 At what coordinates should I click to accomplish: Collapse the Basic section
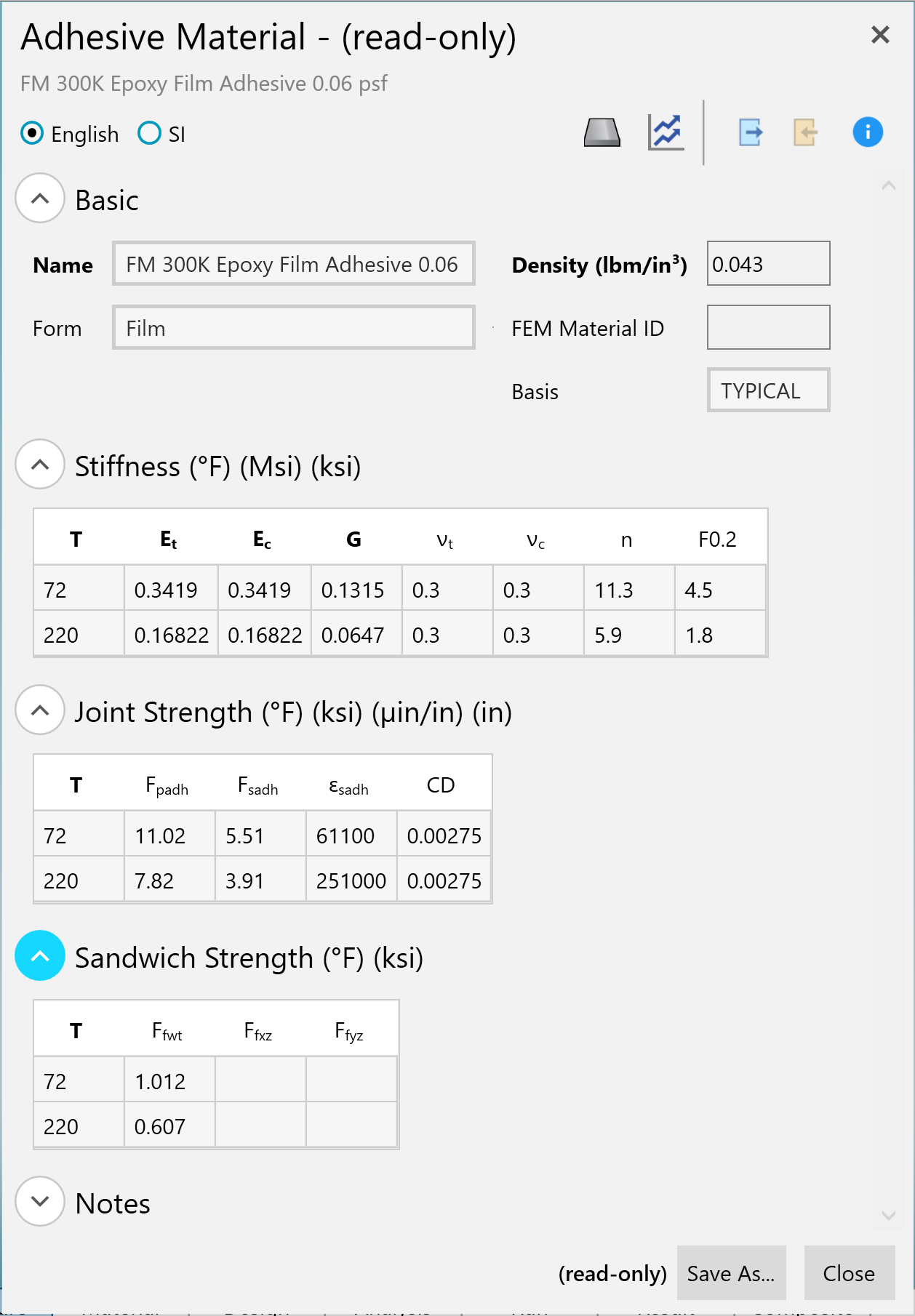[x=40, y=198]
